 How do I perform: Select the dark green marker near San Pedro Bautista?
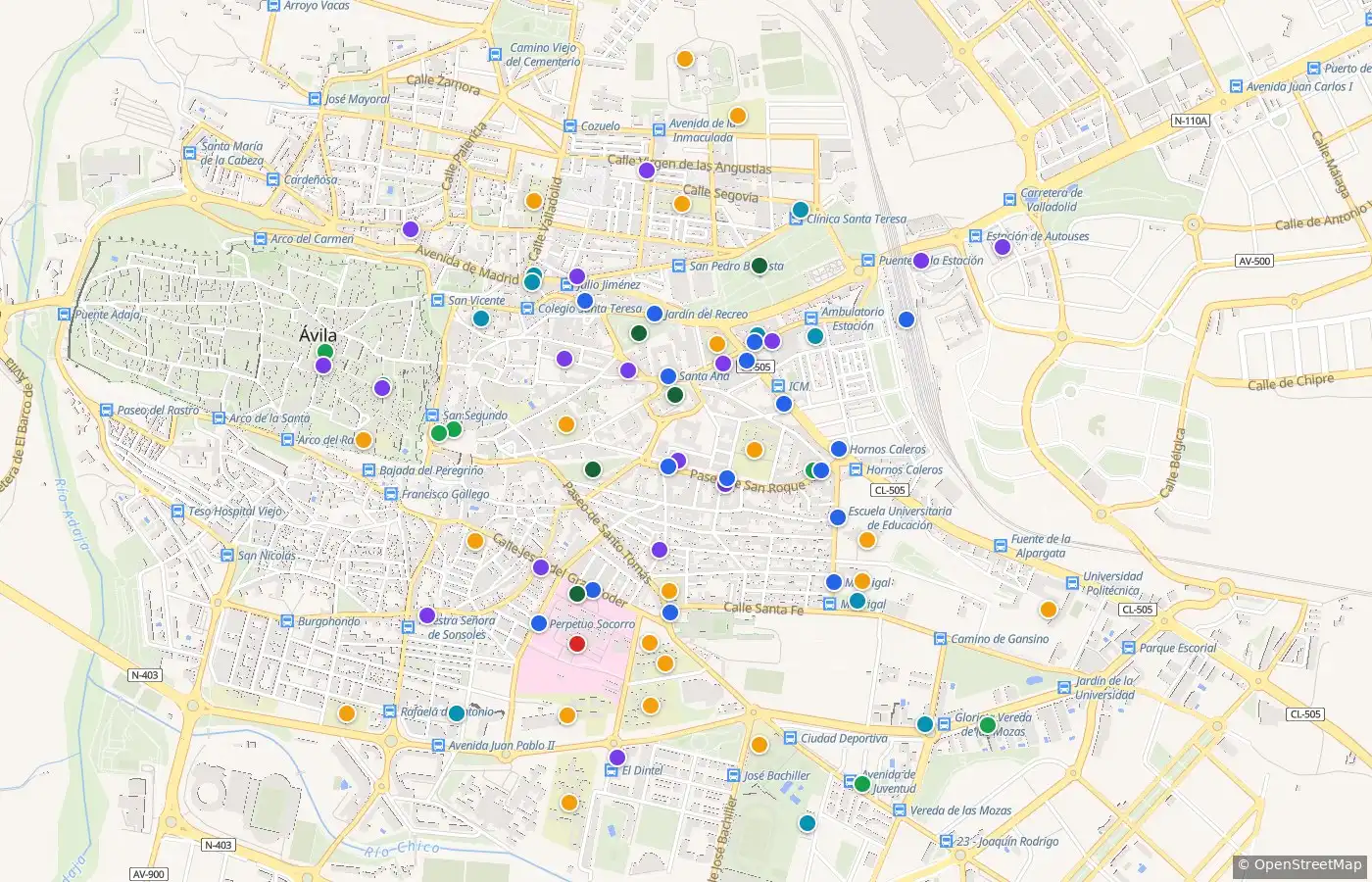coord(759,265)
